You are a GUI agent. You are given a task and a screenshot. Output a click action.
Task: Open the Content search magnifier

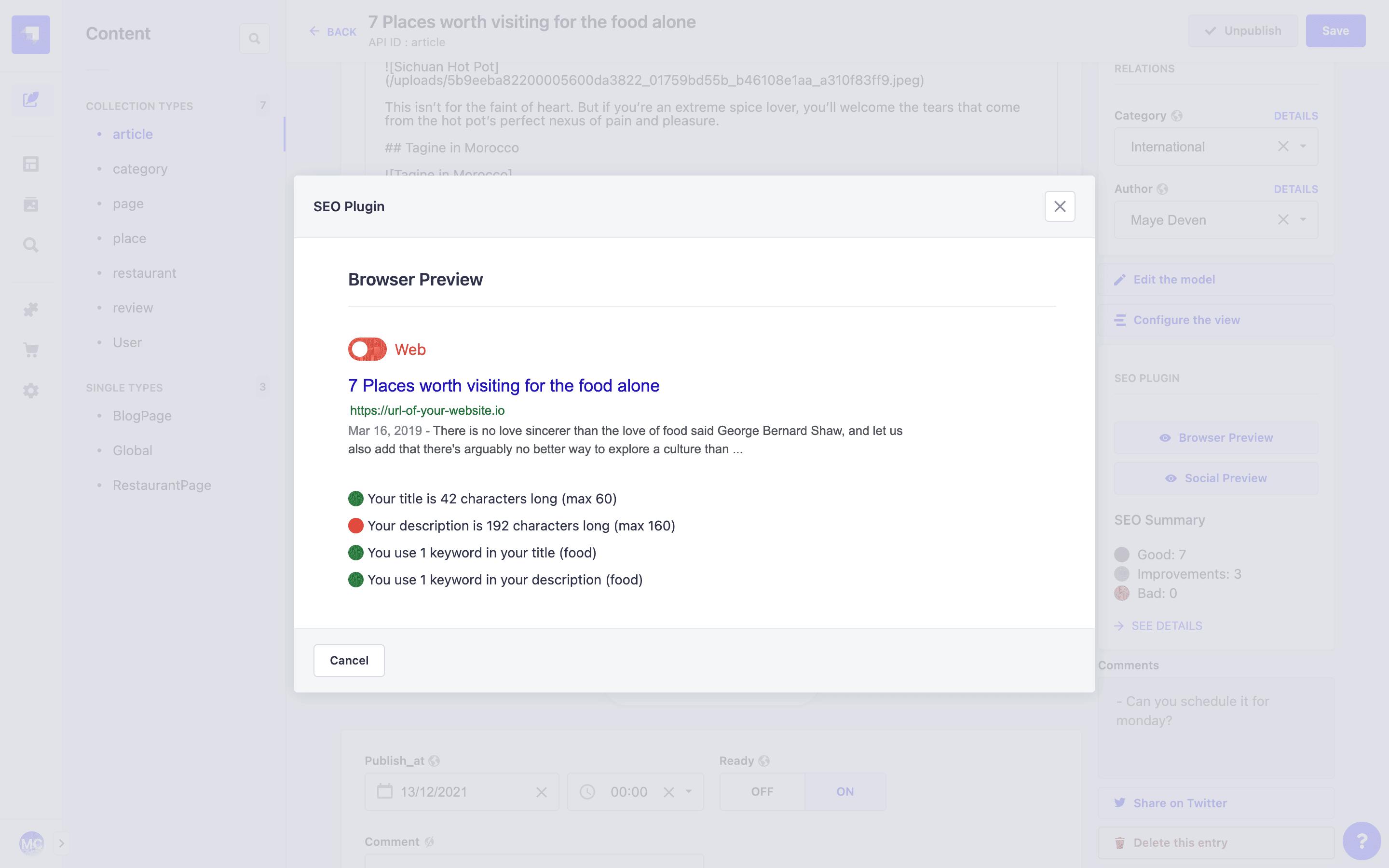[x=255, y=39]
